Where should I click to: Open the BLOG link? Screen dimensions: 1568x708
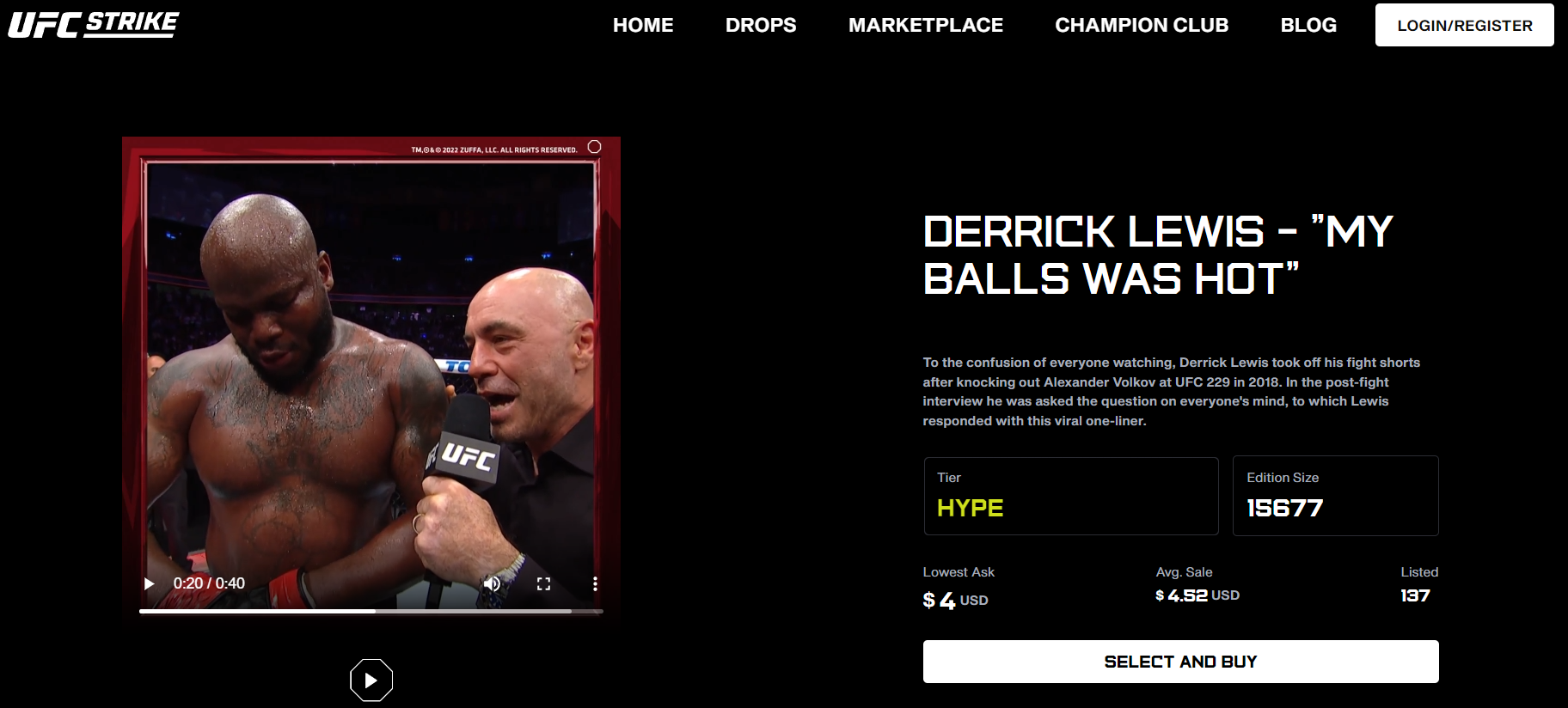(x=1308, y=25)
